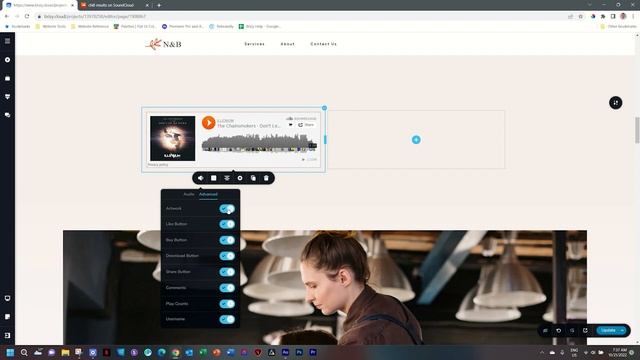Toggle the Play Counts switch
Image resolution: width=640 pixels, height=360 pixels.
click(227, 304)
